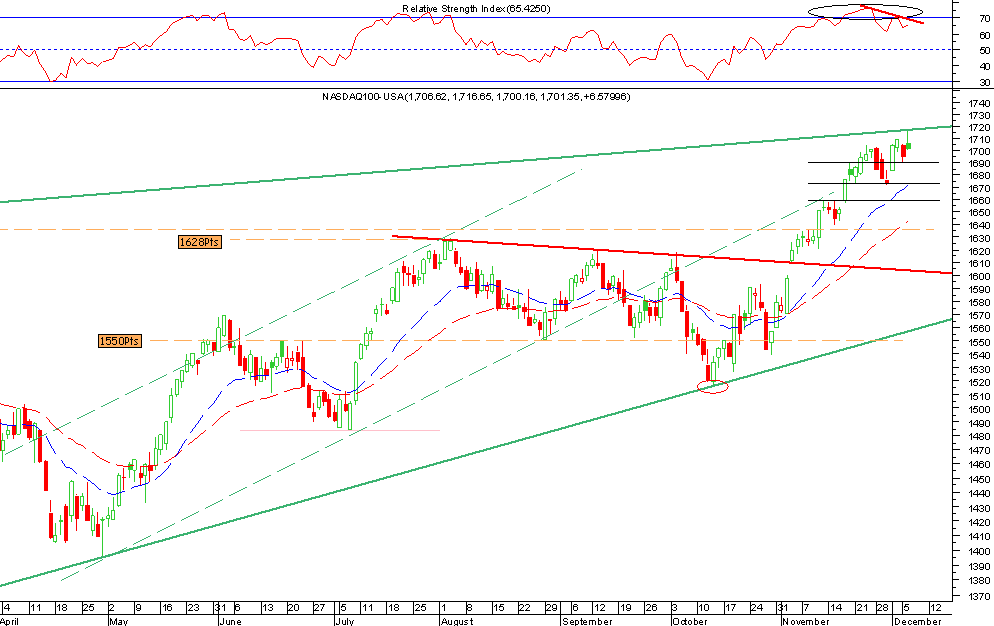Click the pink horizontal line near July low
Viewport: 994px width, 626px height.
point(340,431)
